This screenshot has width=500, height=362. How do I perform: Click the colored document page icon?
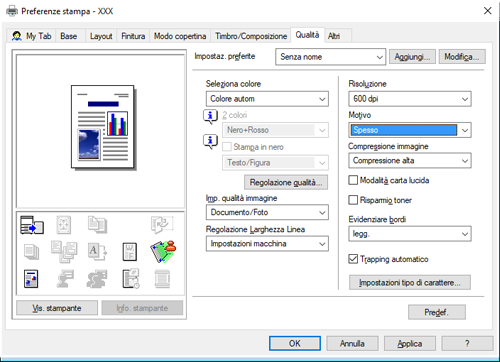[31, 279]
